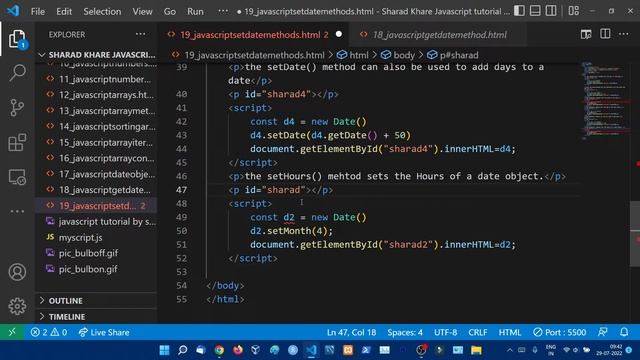Open the Explorer view in activity bar
This screenshot has width=640, height=360.
point(17,39)
